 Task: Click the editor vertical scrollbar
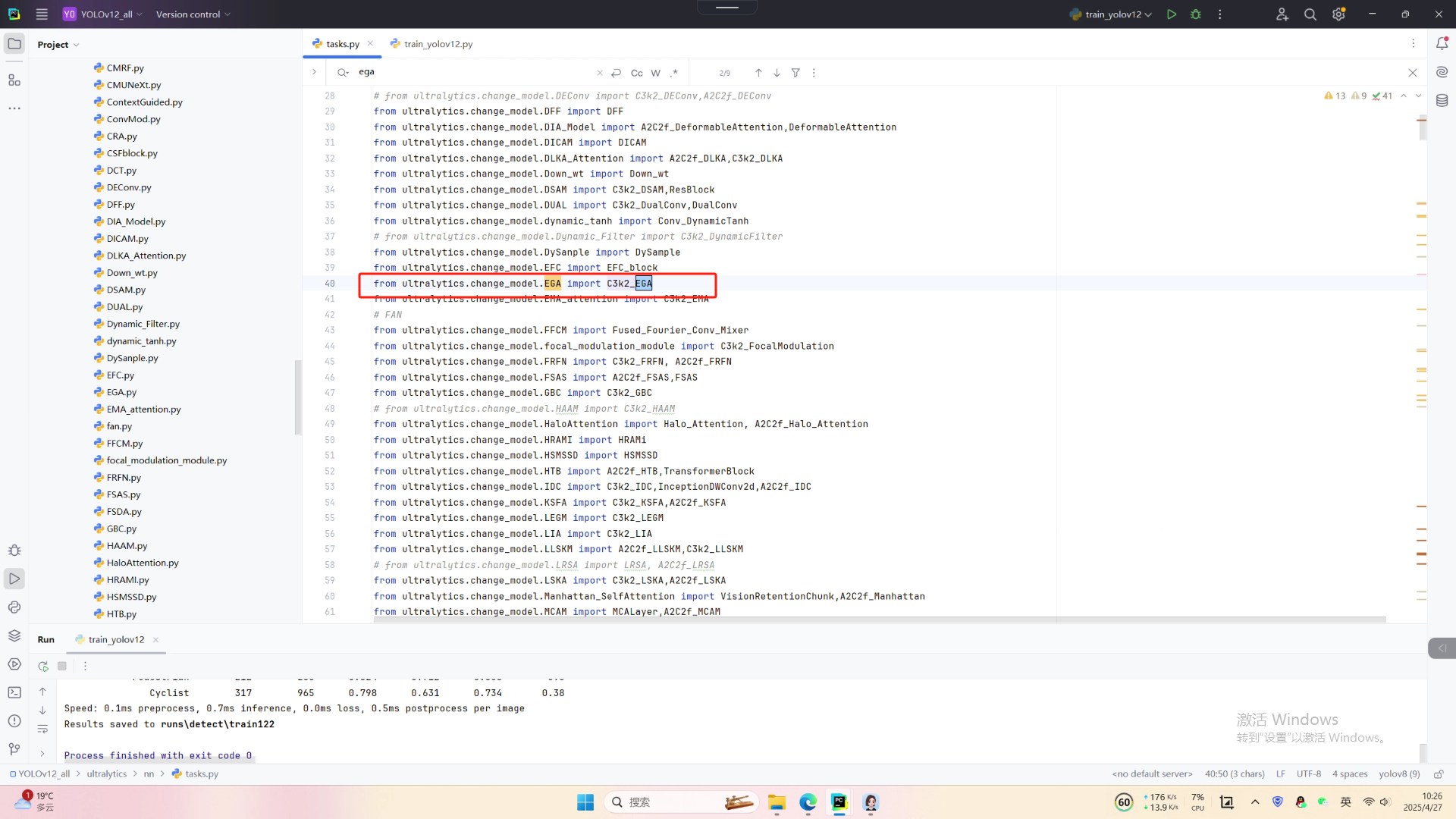(1423, 129)
